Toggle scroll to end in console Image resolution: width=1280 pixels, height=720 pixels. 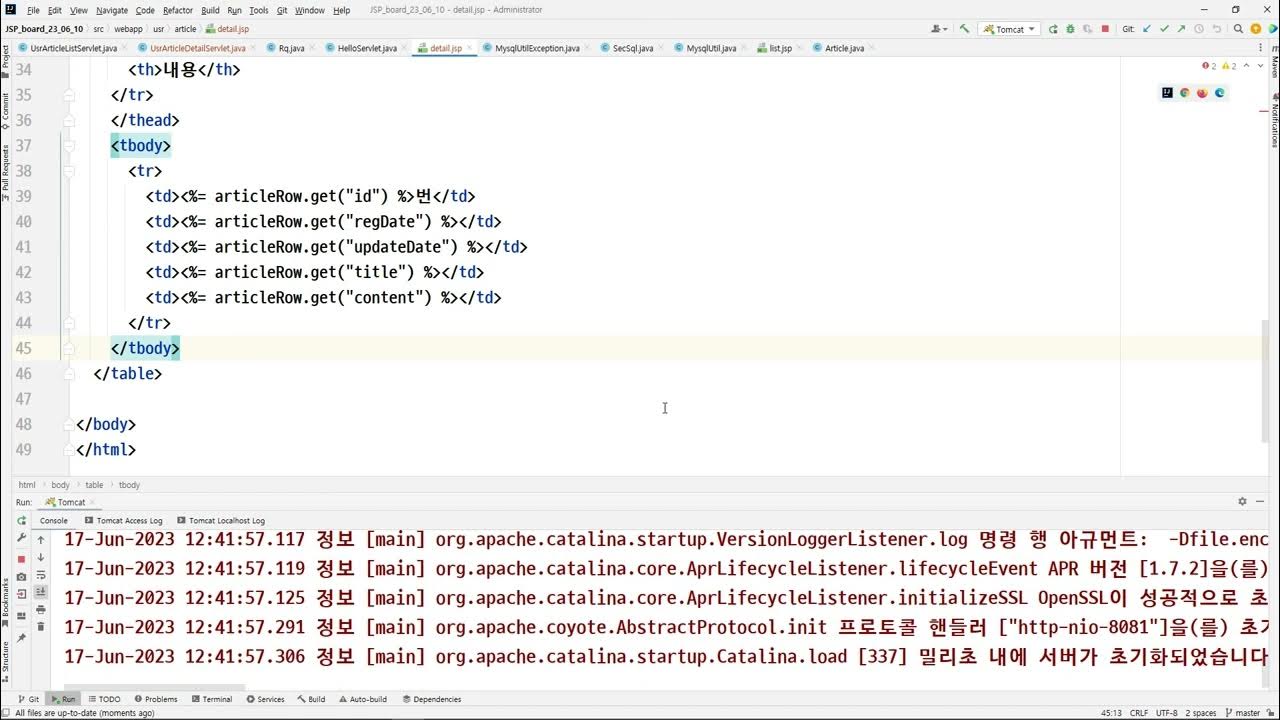click(41, 592)
